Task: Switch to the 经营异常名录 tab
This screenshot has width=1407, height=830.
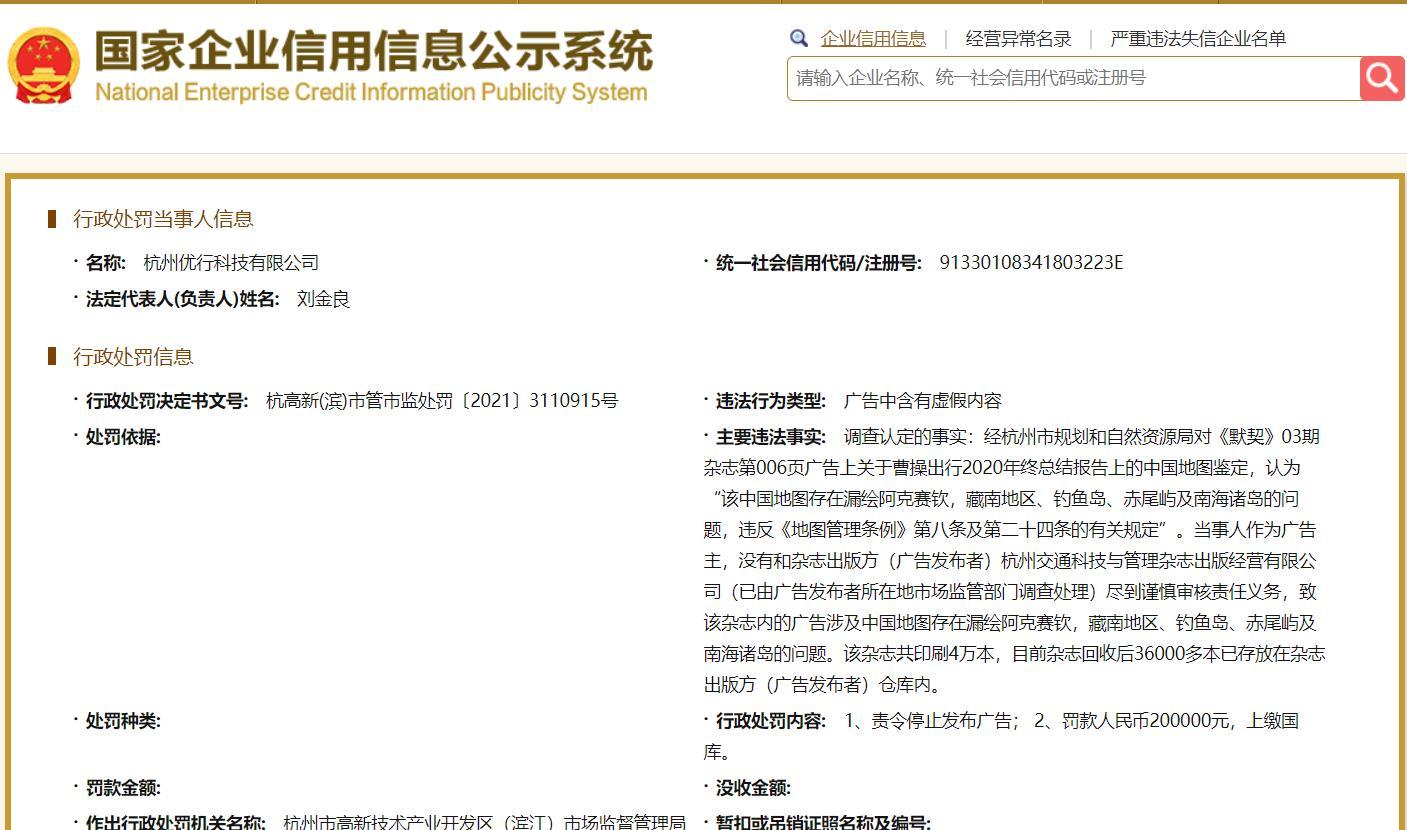Action: [1018, 39]
